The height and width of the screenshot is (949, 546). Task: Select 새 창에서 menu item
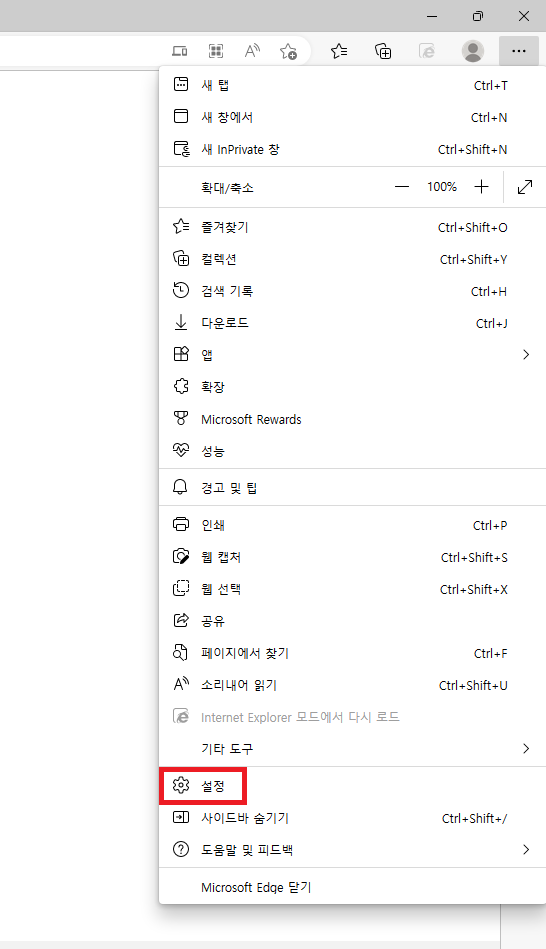(352, 117)
